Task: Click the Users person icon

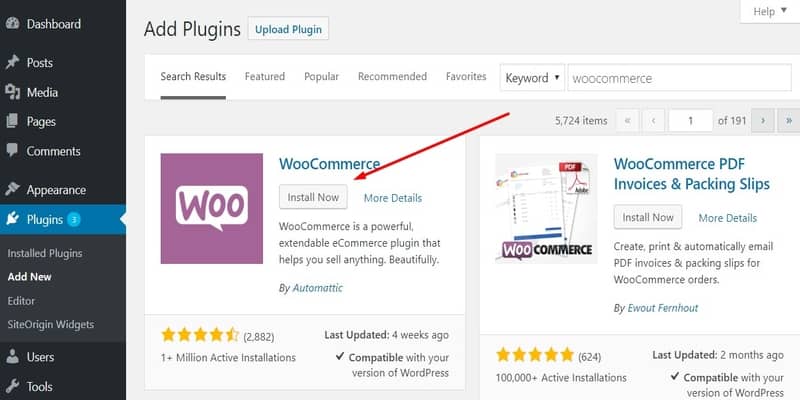Action: pyautogui.click(x=12, y=357)
